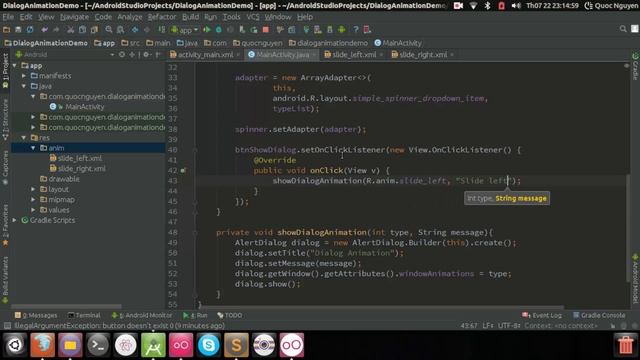Open the Event Log

542,315
